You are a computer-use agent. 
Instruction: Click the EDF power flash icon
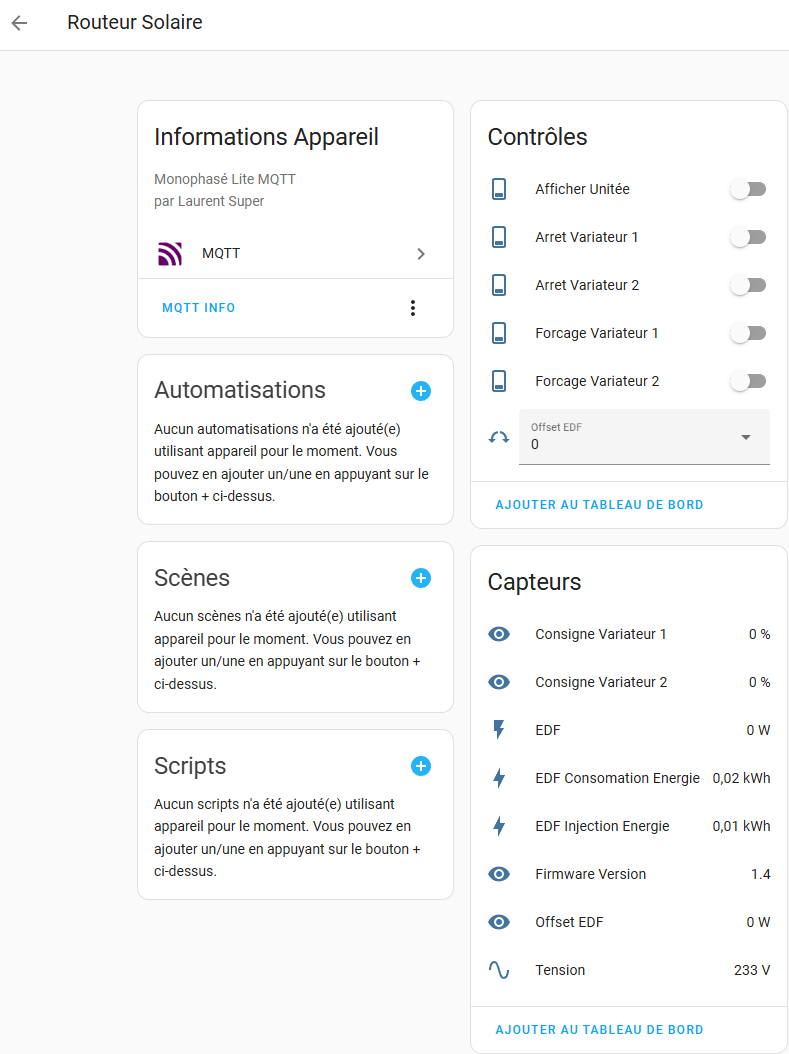point(499,730)
